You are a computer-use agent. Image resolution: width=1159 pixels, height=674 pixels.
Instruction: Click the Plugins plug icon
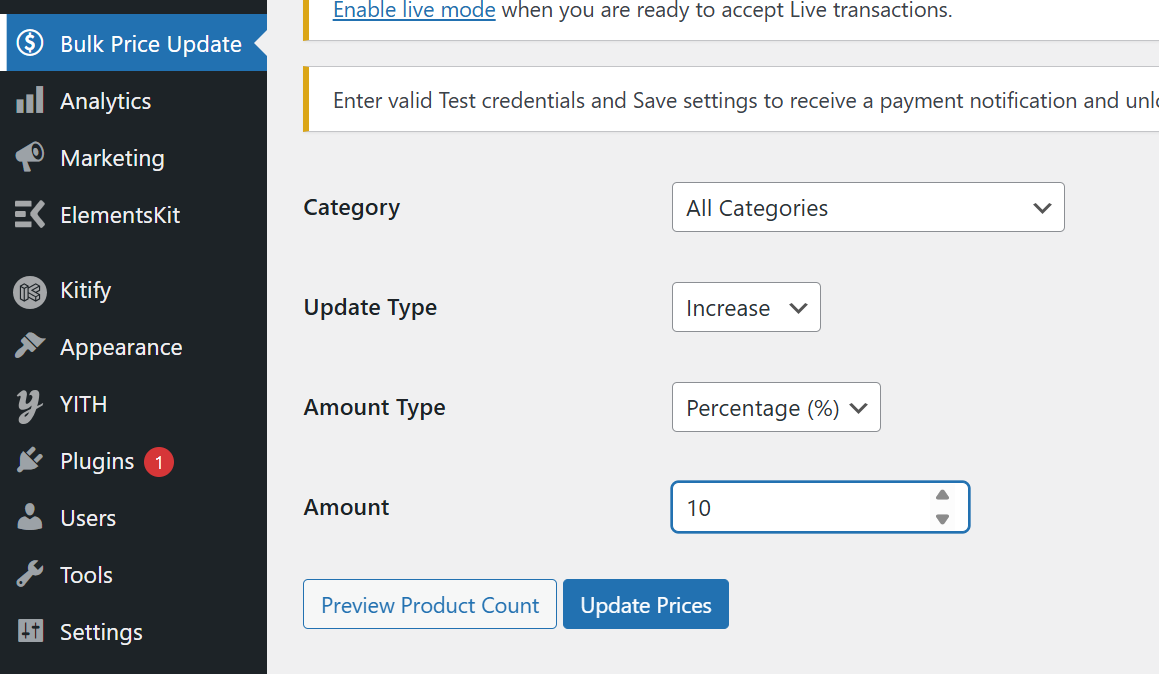pos(30,461)
